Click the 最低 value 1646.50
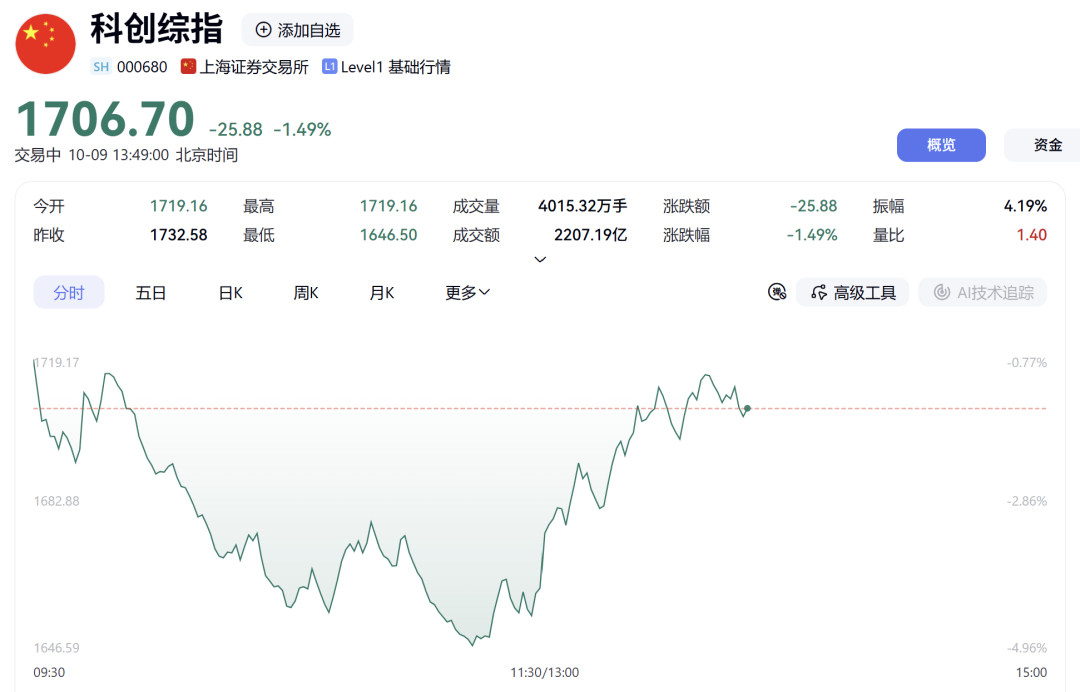Screen dimensions: 1080x692 coord(388,235)
